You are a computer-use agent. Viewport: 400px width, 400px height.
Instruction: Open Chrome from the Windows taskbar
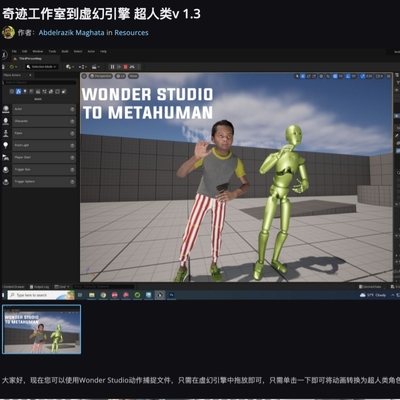[x=103, y=295]
